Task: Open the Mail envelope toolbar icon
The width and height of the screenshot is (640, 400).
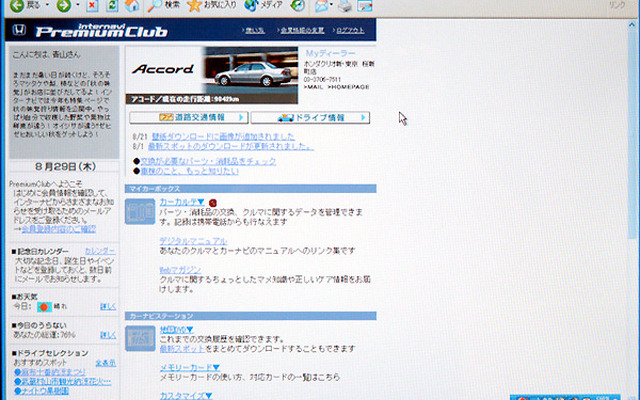Action: coord(321,5)
